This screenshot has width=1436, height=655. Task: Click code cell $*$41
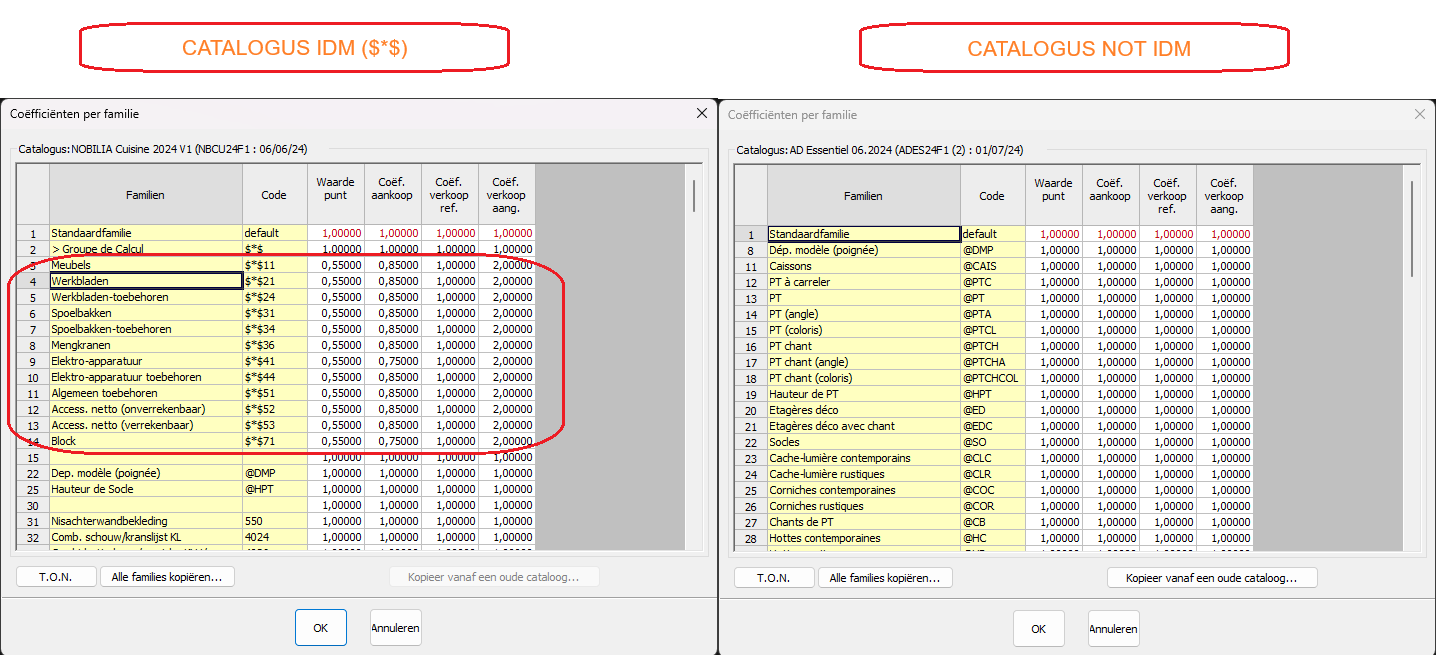274,361
